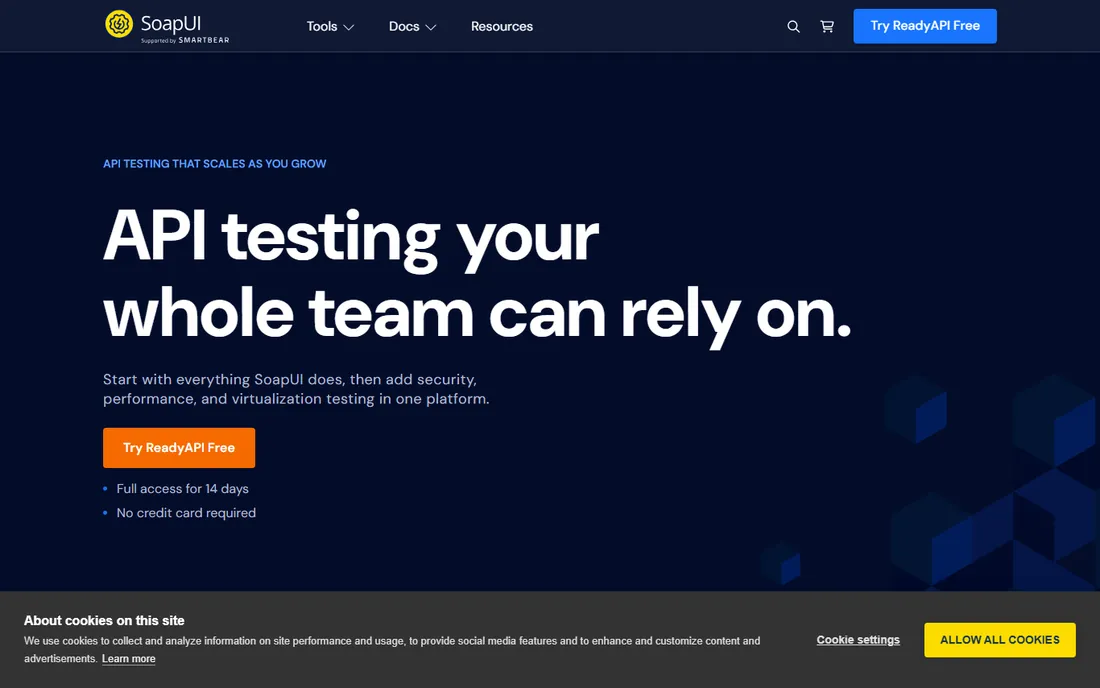Expand the Docs dropdown menu
The width and height of the screenshot is (1100, 688).
pos(412,27)
